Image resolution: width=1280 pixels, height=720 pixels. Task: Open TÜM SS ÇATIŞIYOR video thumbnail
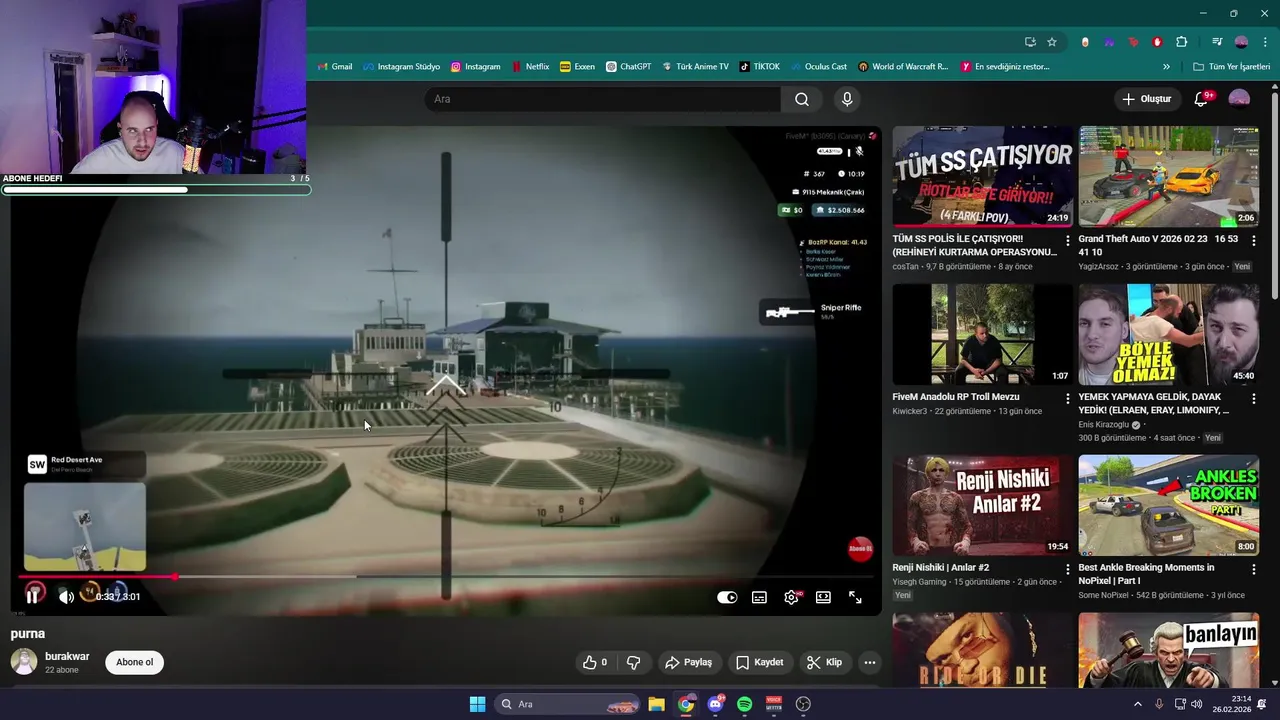point(983,176)
